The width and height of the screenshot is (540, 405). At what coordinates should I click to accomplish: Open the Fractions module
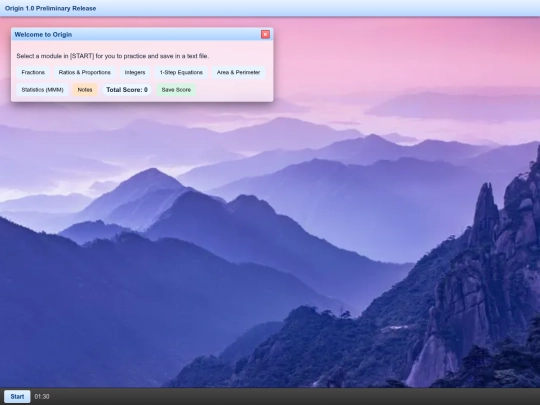coord(33,72)
